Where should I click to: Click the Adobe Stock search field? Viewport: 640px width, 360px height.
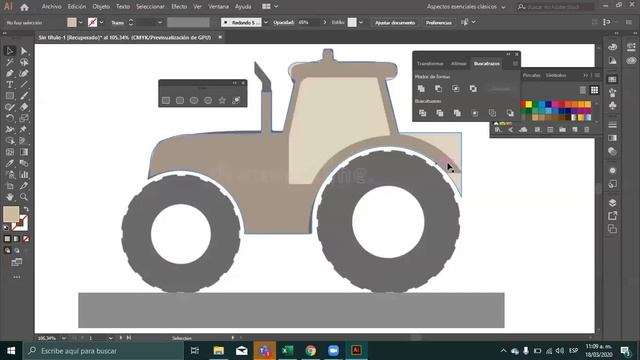coord(557,7)
